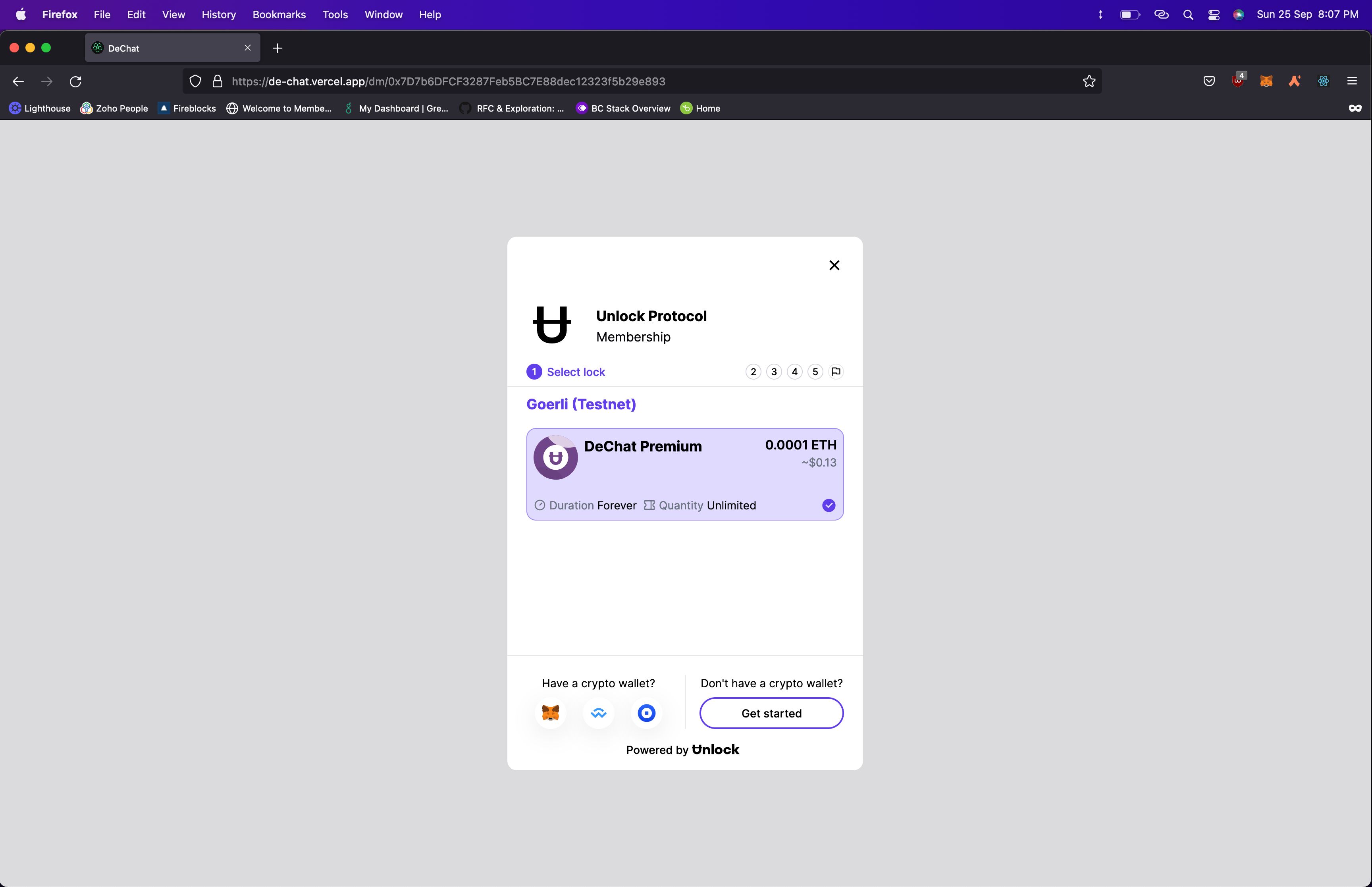
Task: Click the finish flag step icon
Action: coord(836,372)
